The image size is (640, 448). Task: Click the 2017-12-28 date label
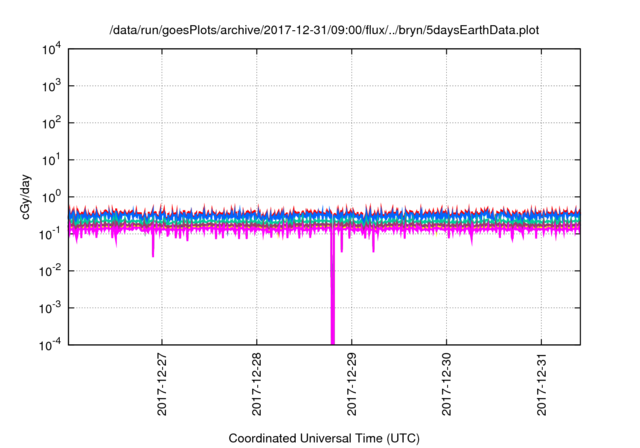[x=257, y=384]
